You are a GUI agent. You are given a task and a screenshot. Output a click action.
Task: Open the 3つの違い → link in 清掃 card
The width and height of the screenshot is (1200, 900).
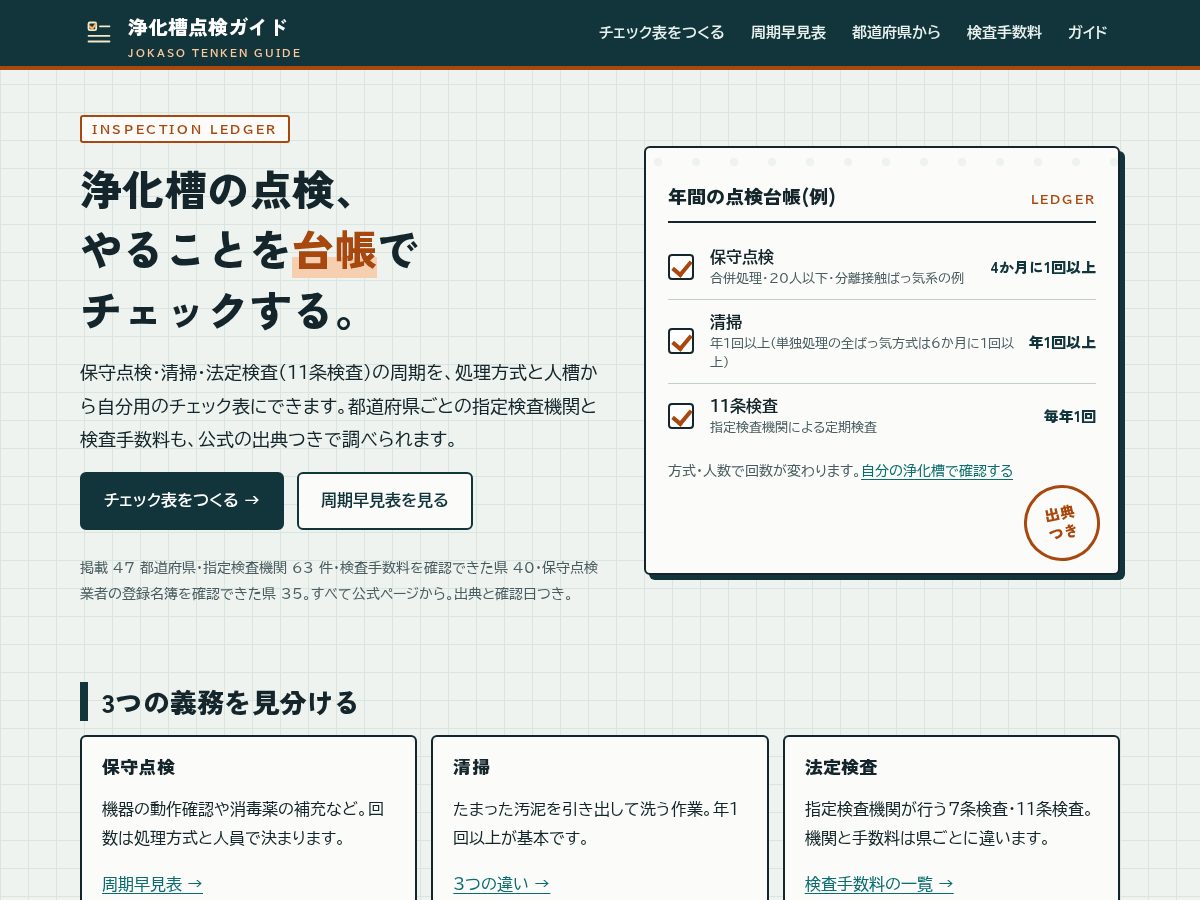tap(501, 884)
